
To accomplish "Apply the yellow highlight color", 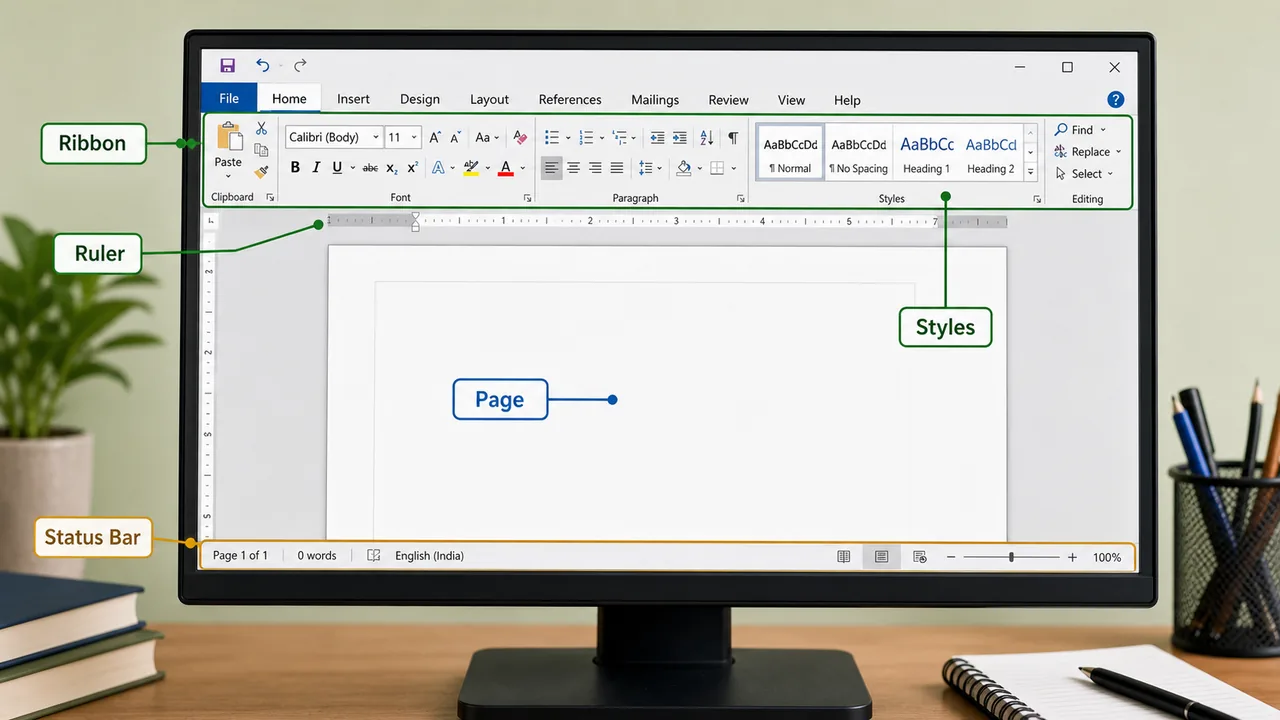I will 471,168.
